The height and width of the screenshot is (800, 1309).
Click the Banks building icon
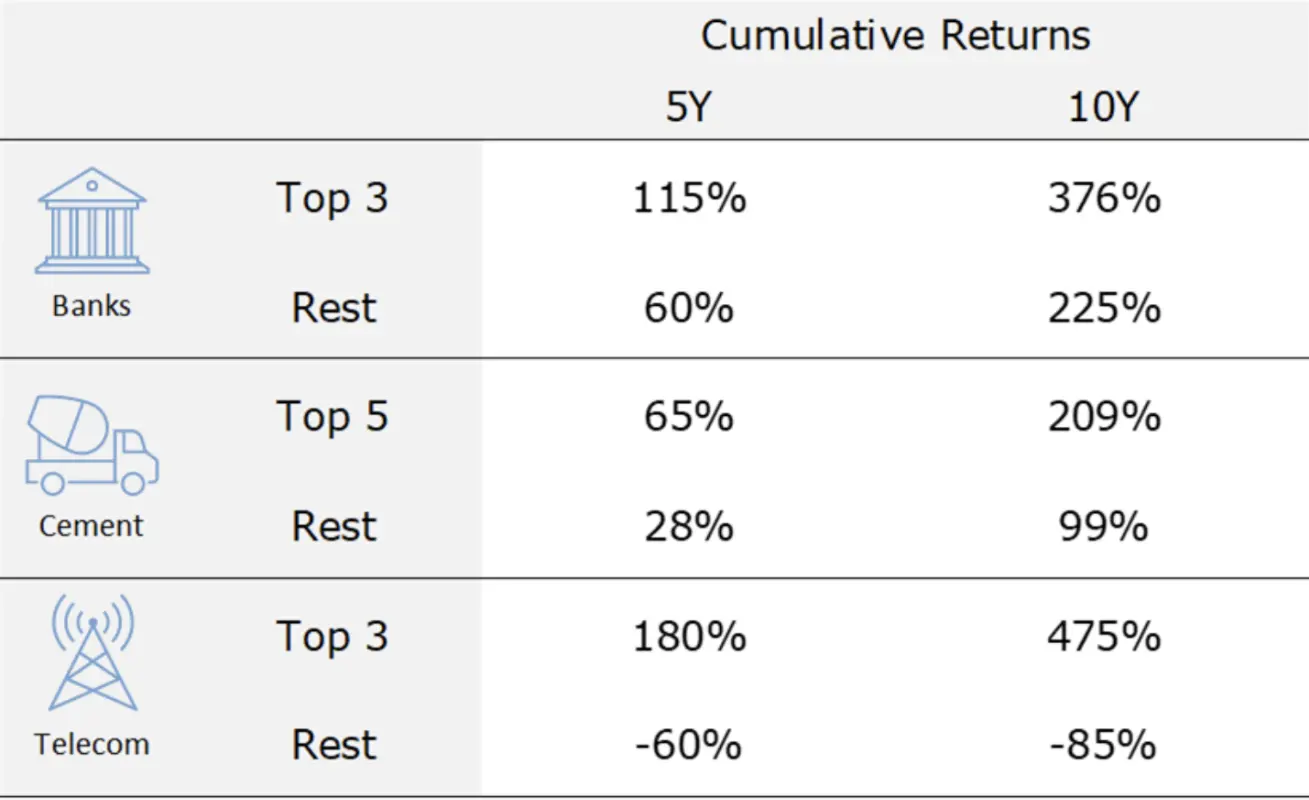coord(92,220)
